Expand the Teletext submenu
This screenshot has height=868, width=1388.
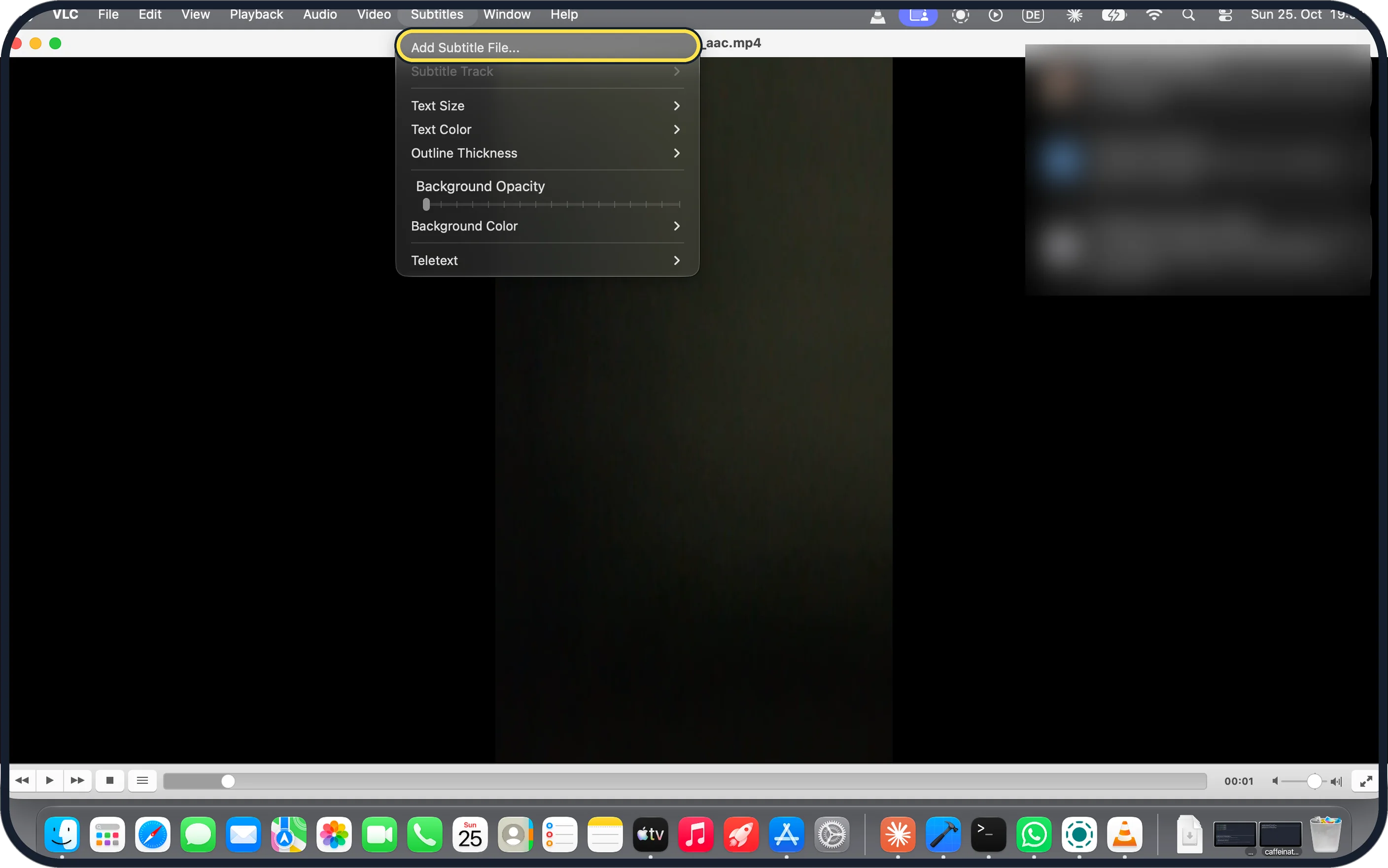547,261
